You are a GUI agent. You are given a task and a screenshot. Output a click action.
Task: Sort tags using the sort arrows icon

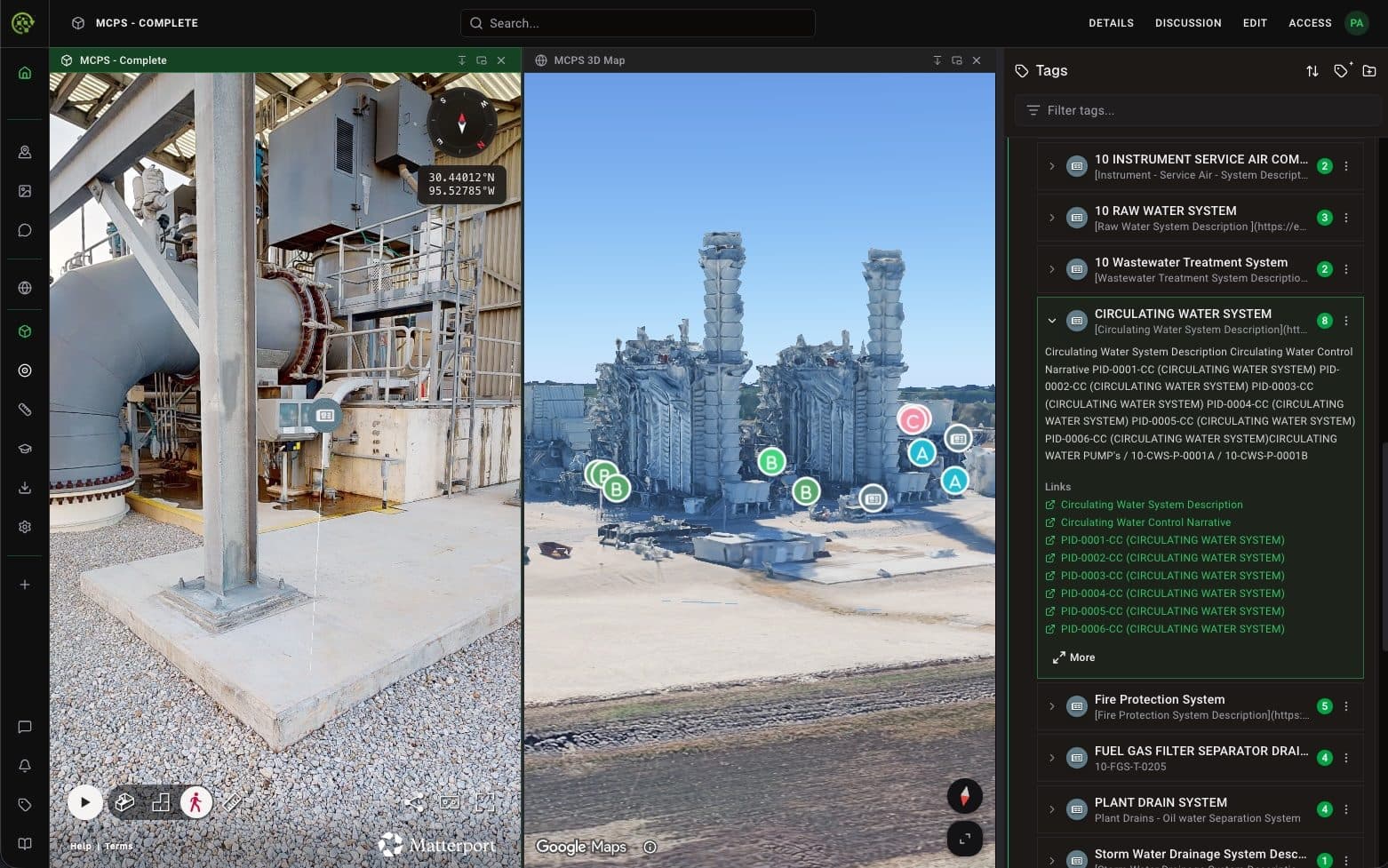pos(1312,71)
